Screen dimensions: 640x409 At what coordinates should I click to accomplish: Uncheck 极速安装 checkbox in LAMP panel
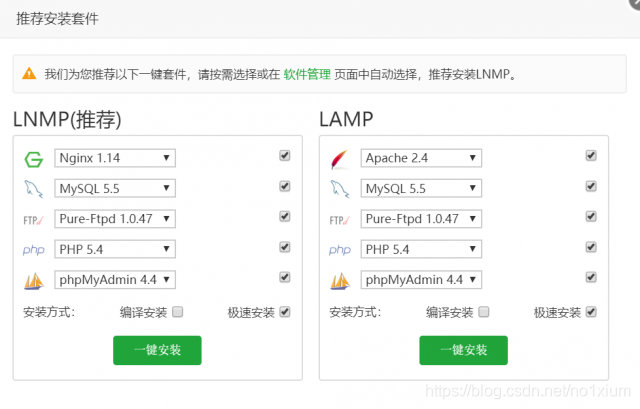pyautogui.click(x=591, y=312)
